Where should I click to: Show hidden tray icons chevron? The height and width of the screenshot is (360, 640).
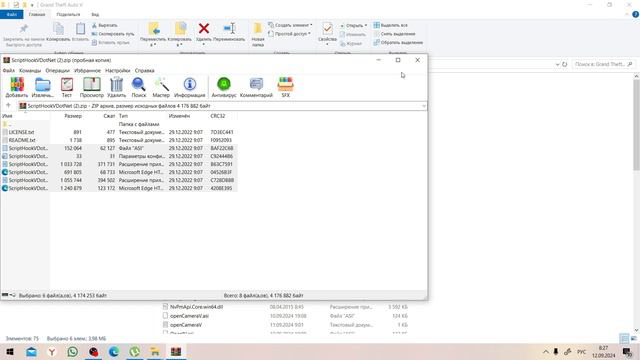[546, 352]
